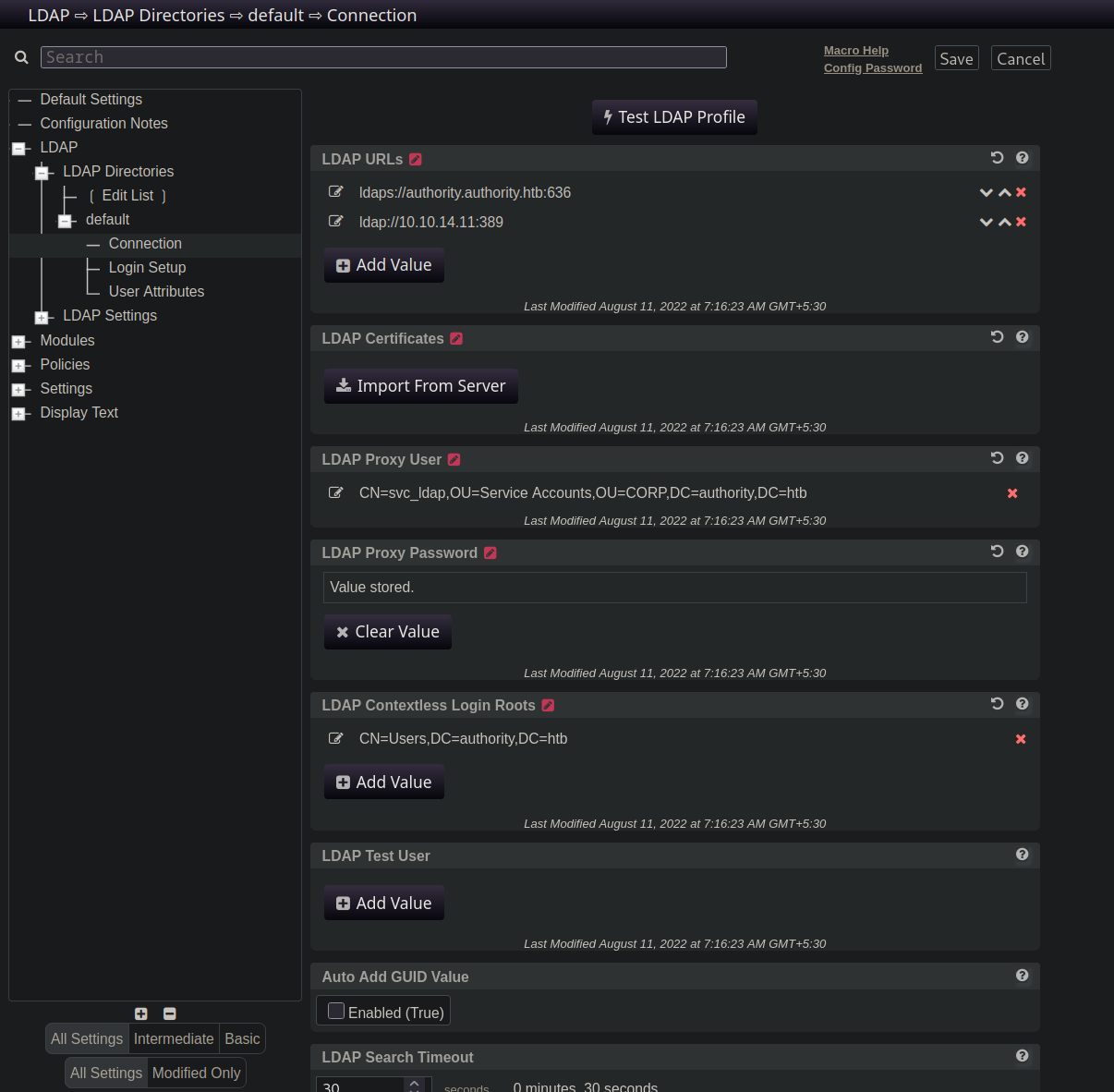Remove the CN=Users contextless login root
This screenshot has width=1114, height=1092.
pos(1021,739)
